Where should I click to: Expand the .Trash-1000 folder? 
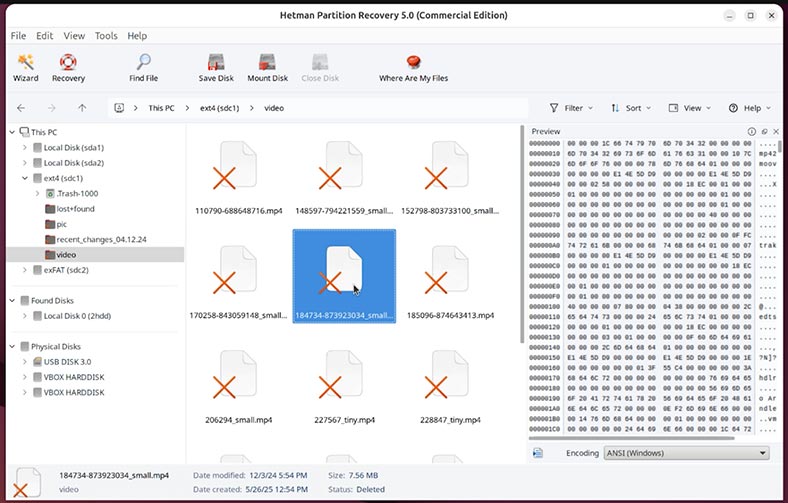click(x=37, y=193)
